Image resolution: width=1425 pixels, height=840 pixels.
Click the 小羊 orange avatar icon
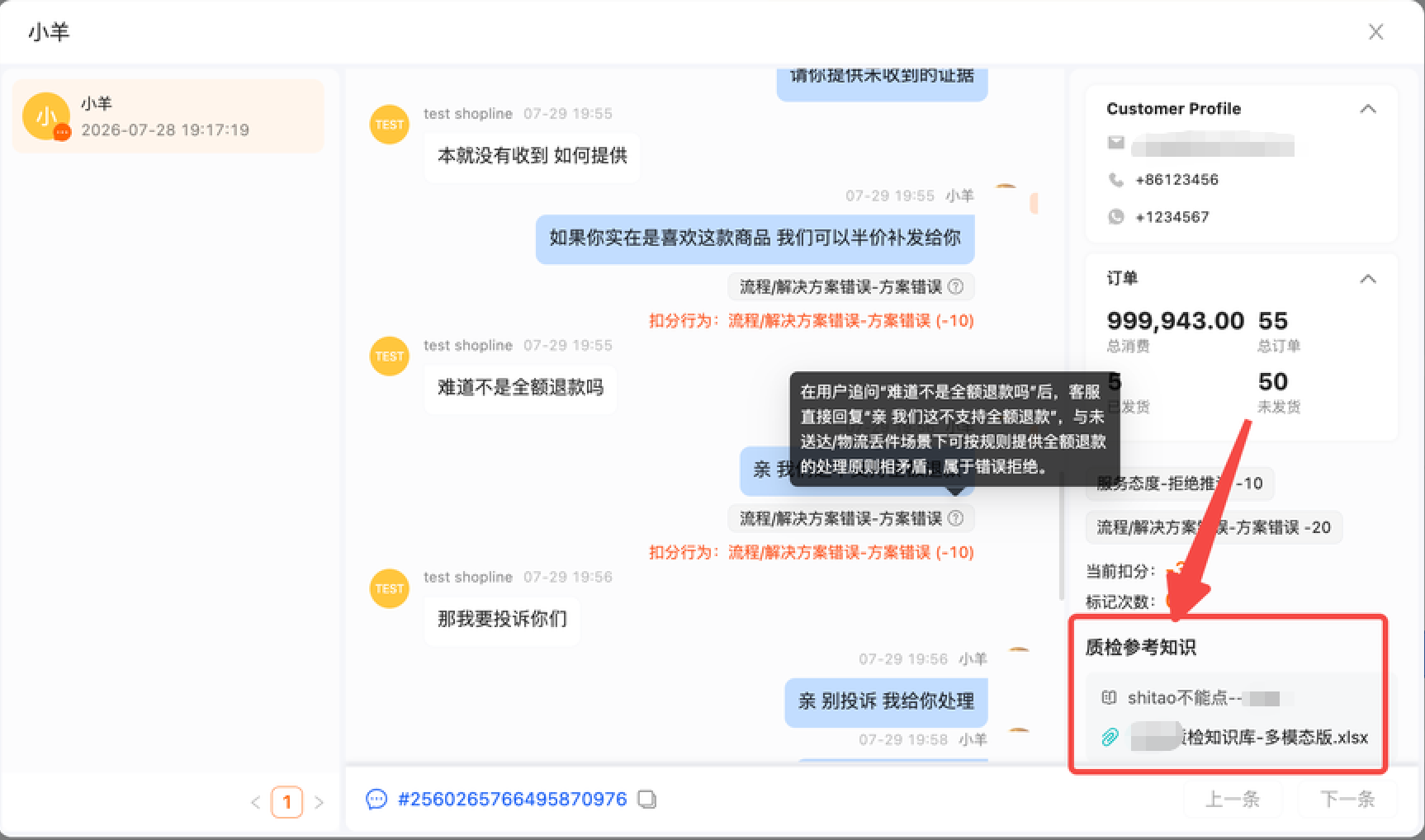point(46,116)
